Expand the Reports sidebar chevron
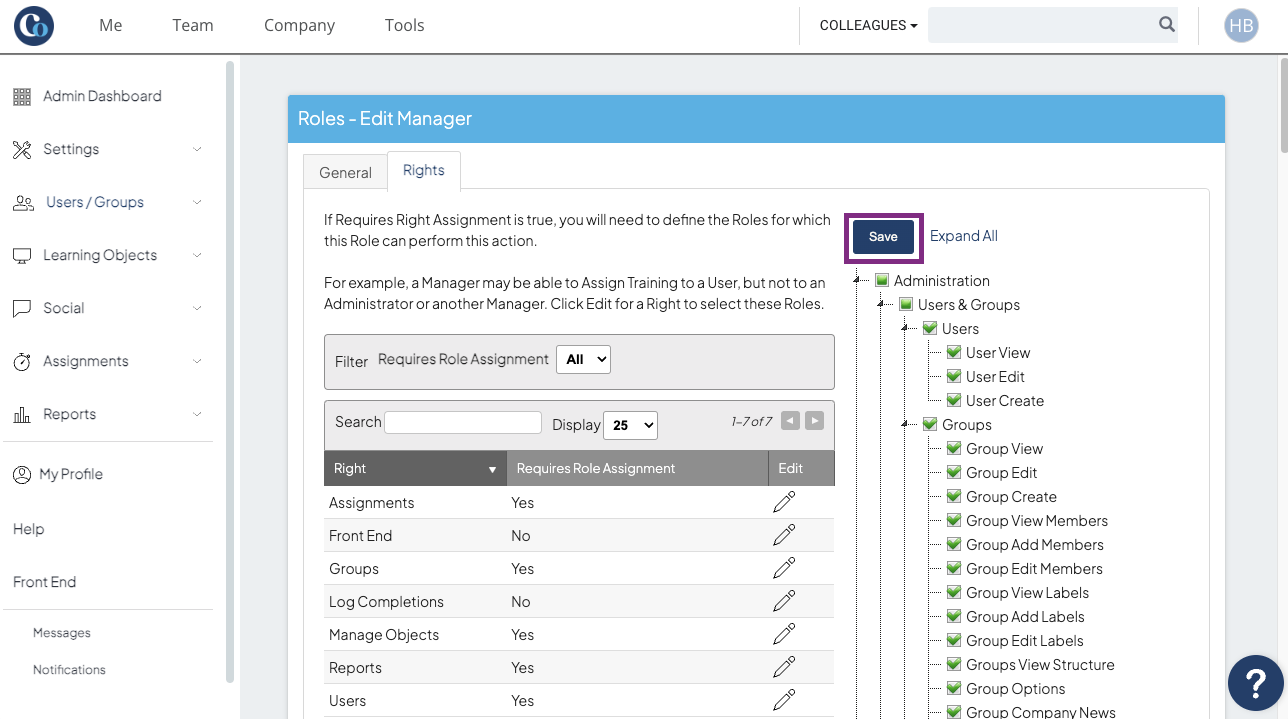Image resolution: width=1288 pixels, height=719 pixels. 197,414
